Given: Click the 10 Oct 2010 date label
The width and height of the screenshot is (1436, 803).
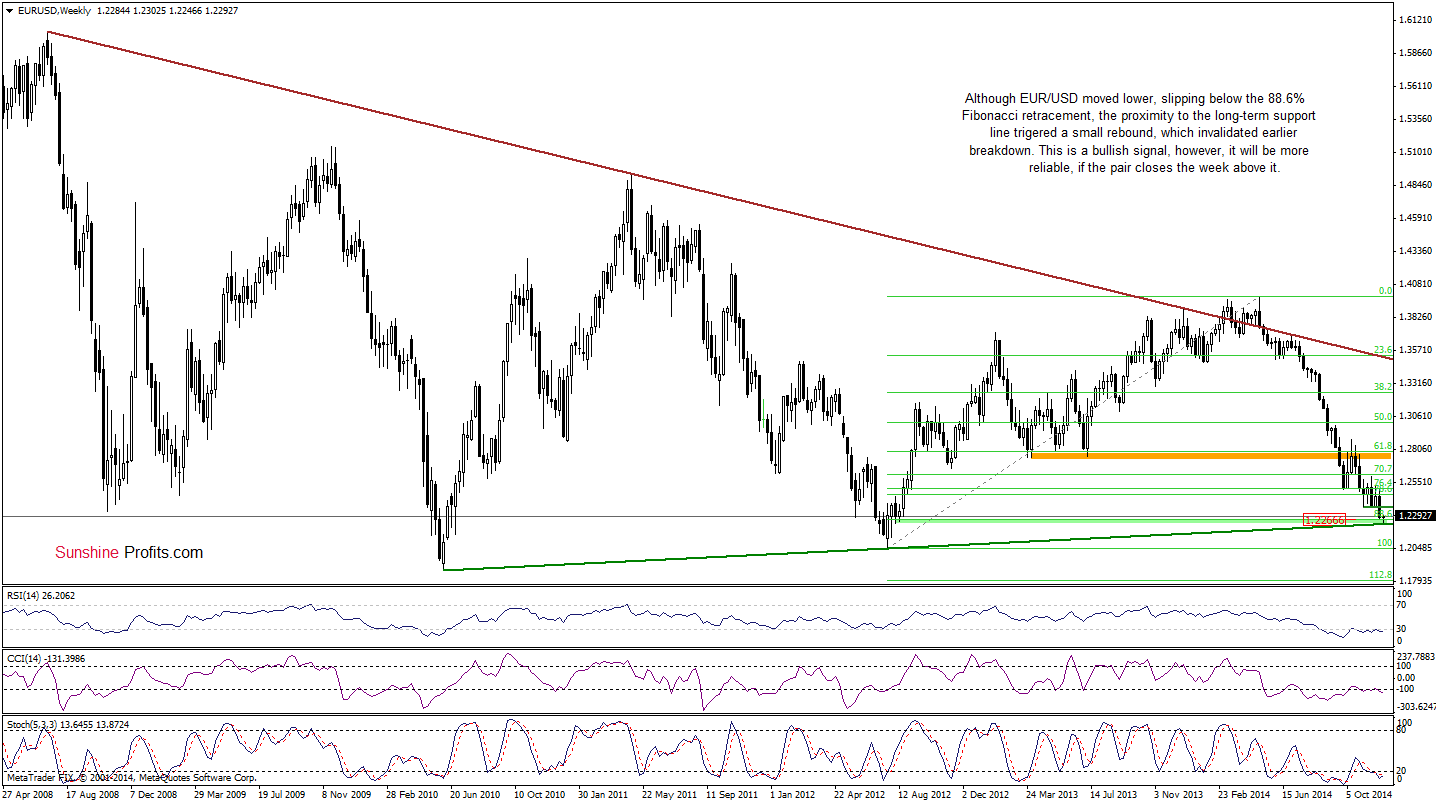Looking at the screenshot, I should (x=538, y=794).
